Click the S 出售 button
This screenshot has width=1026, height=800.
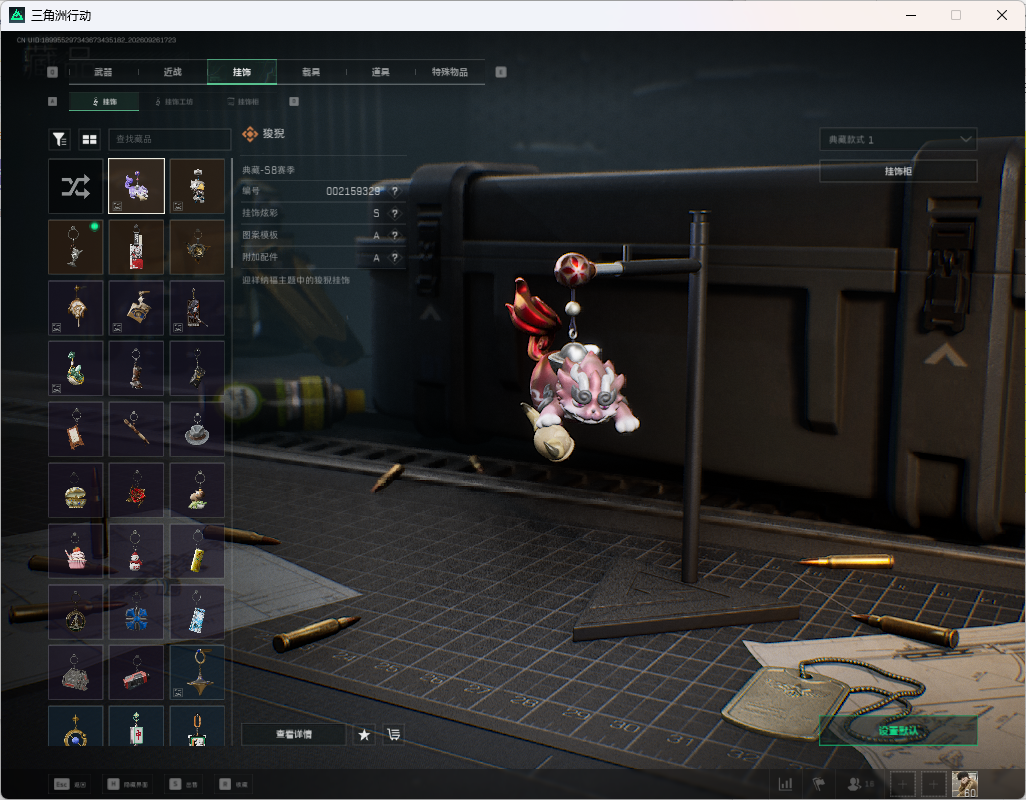[184, 784]
